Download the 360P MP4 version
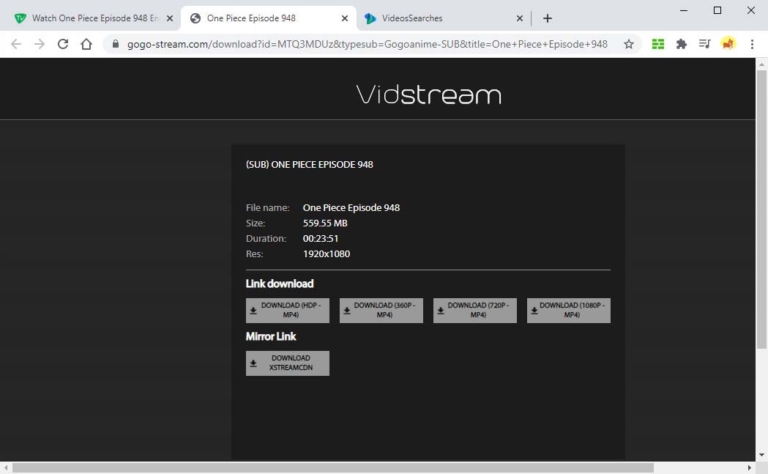The width and height of the screenshot is (768, 474). click(381, 310)
